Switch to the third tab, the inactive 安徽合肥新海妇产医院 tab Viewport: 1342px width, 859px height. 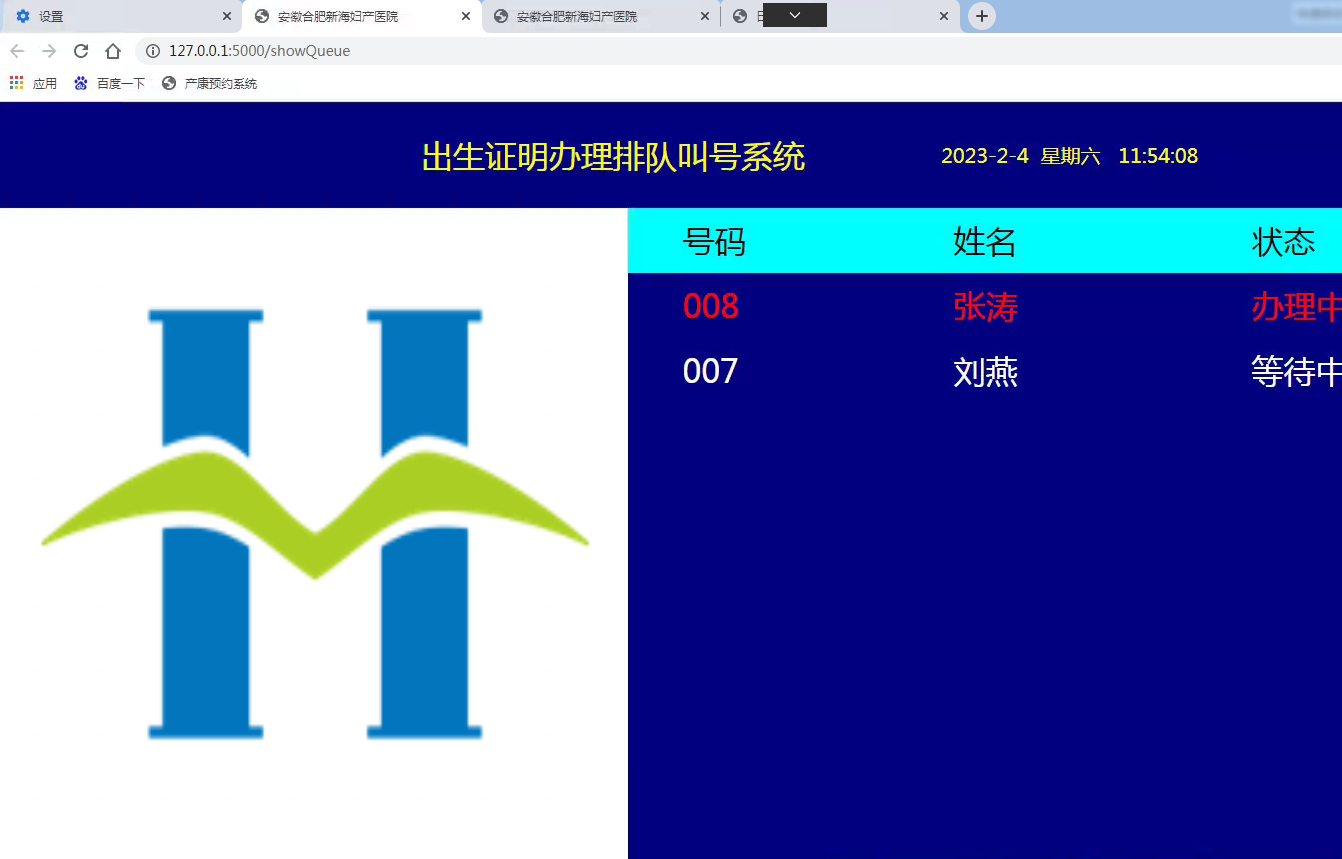tap(600, 16)
